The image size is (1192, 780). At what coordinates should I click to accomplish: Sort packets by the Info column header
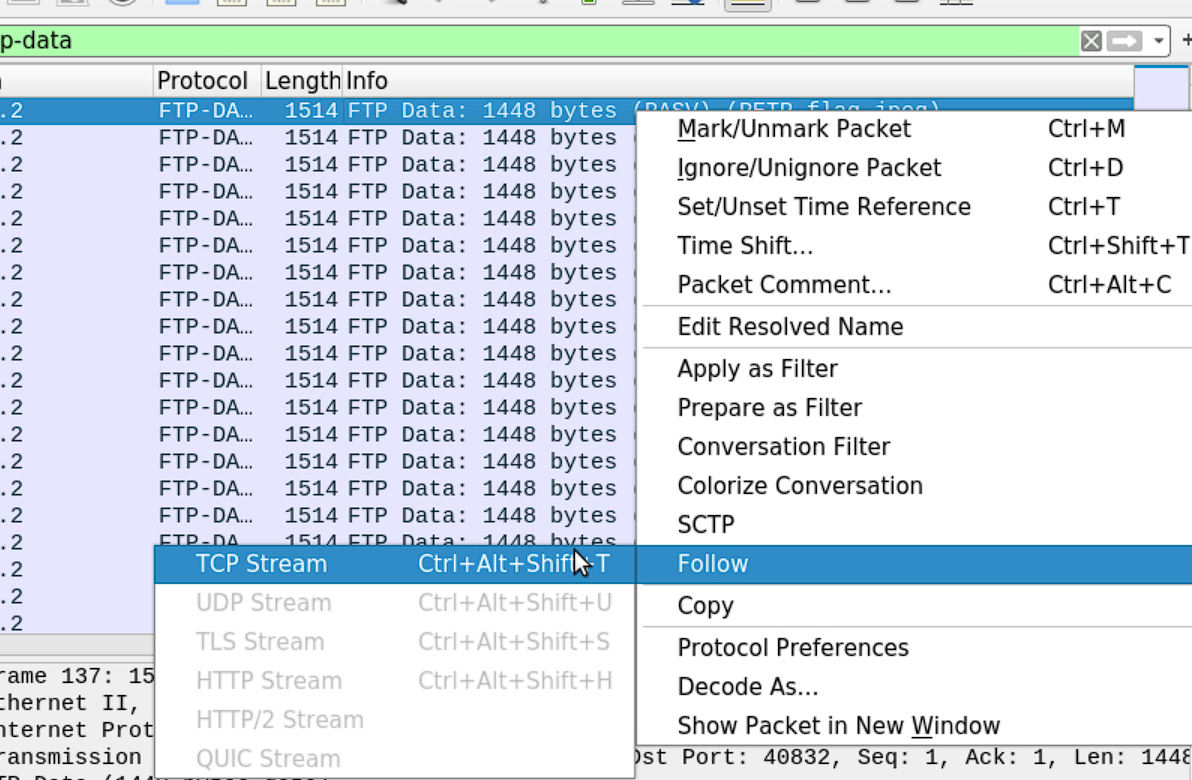(737, 81)
